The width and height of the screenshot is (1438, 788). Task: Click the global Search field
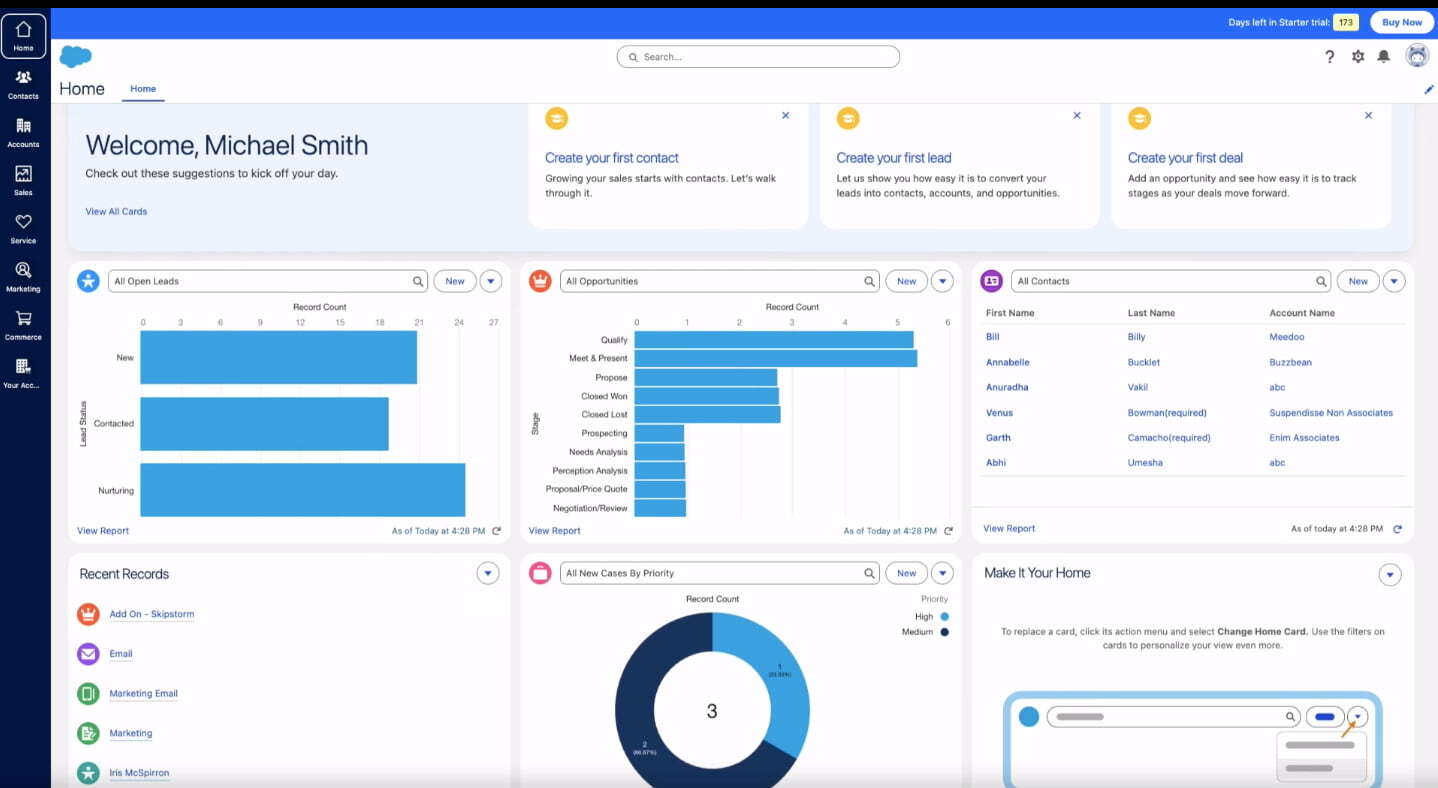(758, 57)
